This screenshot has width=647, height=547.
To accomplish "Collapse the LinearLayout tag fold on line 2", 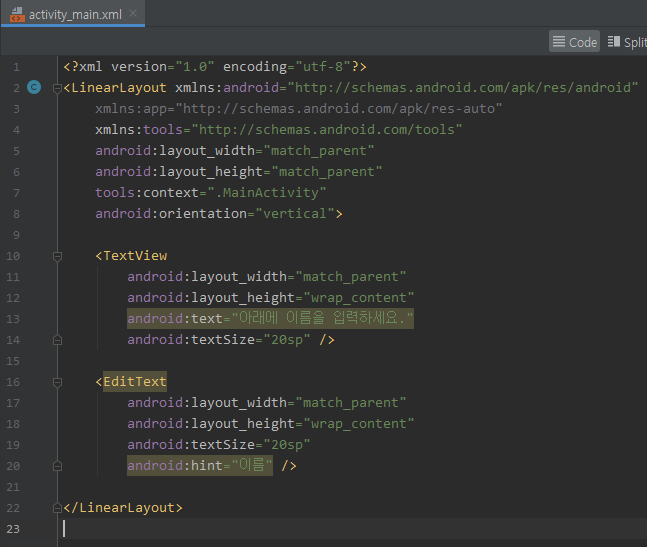I will [57, 88].
